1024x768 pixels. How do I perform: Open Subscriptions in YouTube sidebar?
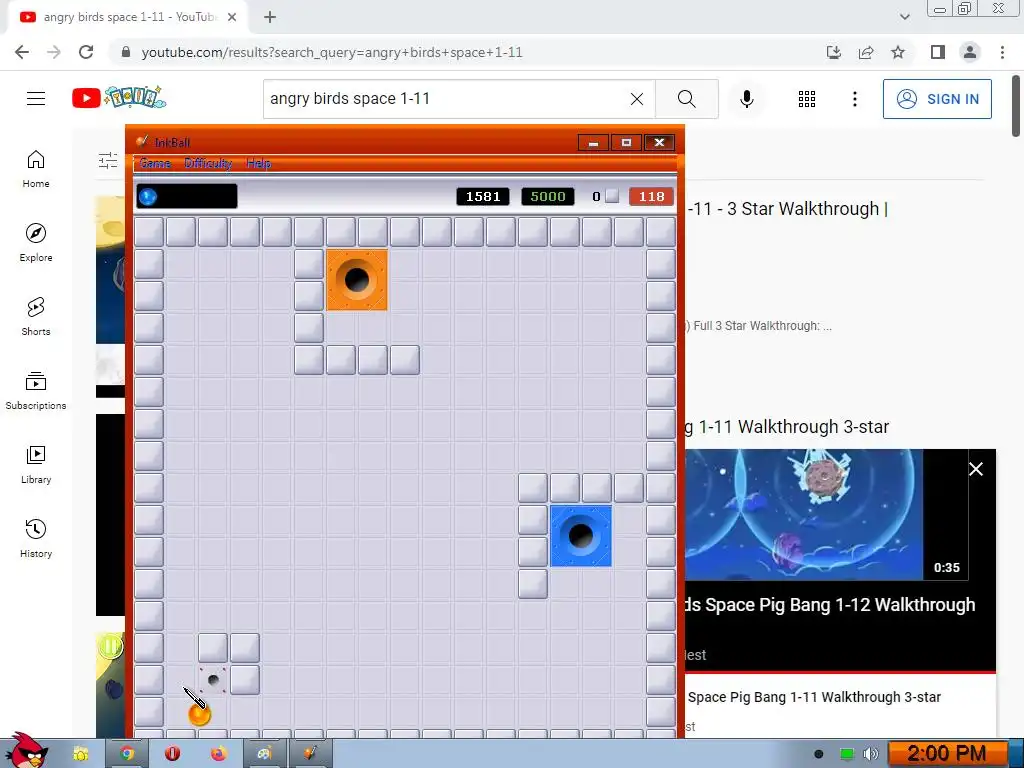pyautogui.click(x=36, y=391)
